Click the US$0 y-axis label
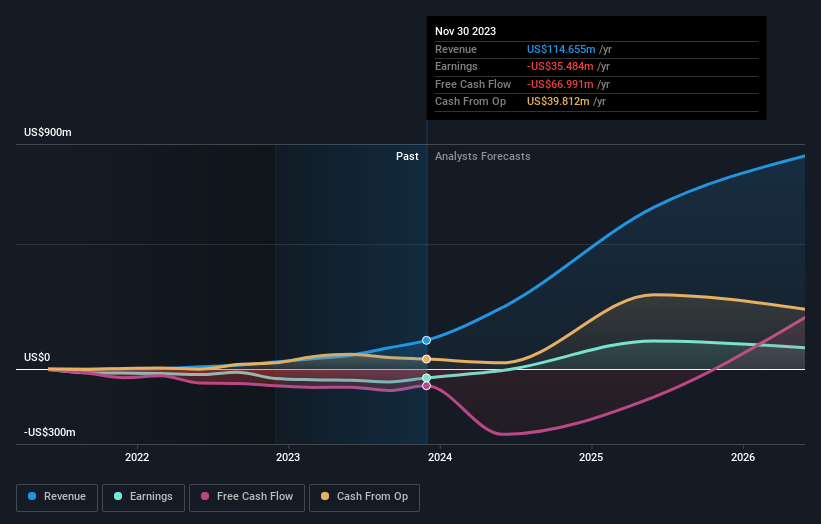 pyautogui.click(x=37, y=358)
